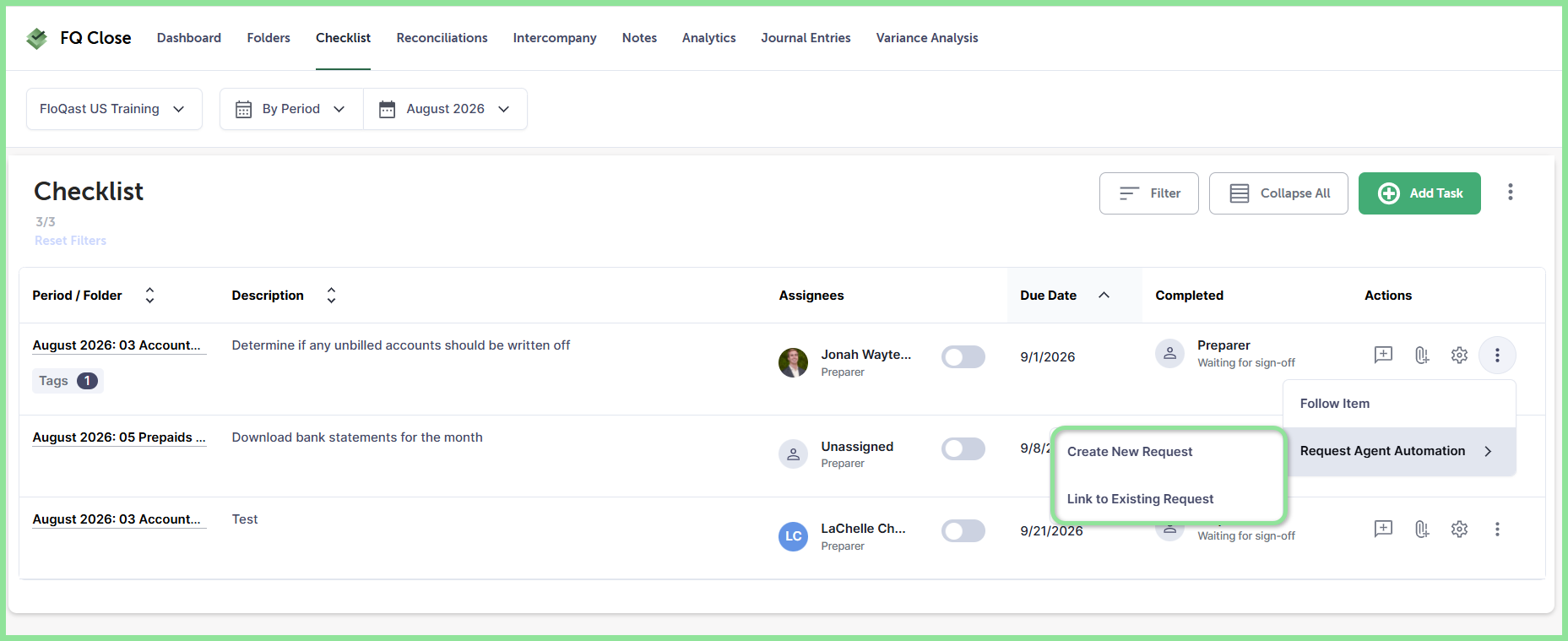Viewport: 1568px width, 641px height.
Task: Click Jonah Wayte's avatar photo
Action: pos(793,362)
